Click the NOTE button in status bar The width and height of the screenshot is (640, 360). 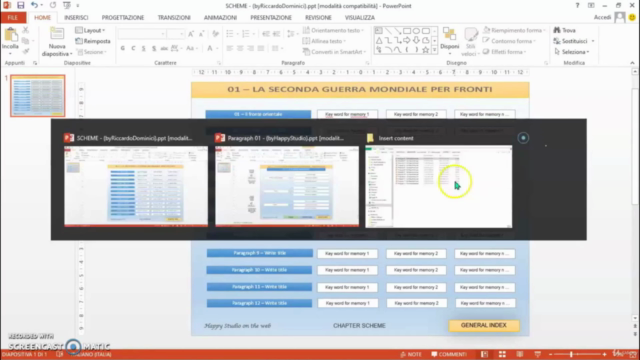tap(411, 354)
